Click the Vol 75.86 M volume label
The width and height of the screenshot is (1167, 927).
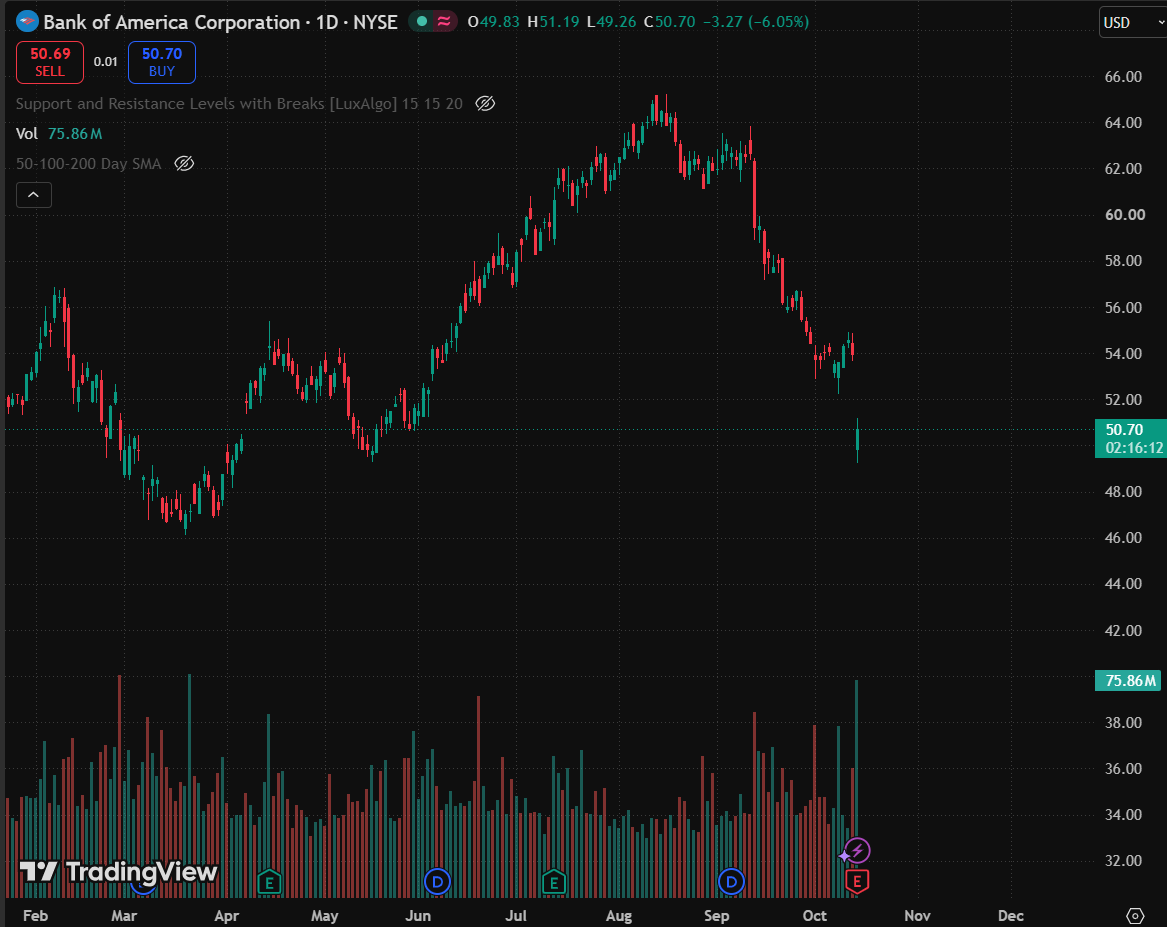tap(59, 134)
